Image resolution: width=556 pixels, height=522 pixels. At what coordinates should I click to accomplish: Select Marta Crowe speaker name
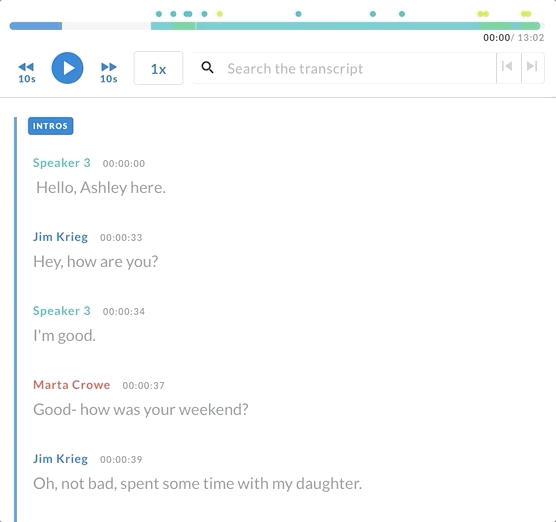point(72,385)
